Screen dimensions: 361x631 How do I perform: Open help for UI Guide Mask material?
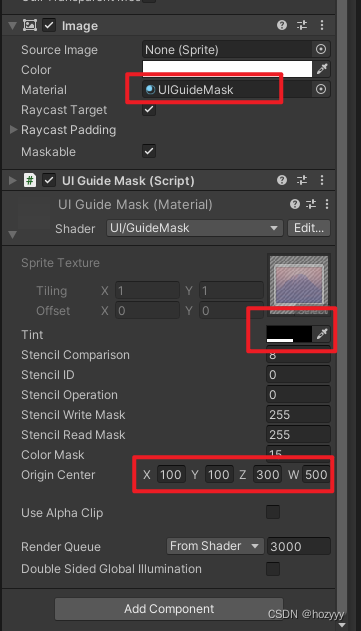click(x=295, y=204)
